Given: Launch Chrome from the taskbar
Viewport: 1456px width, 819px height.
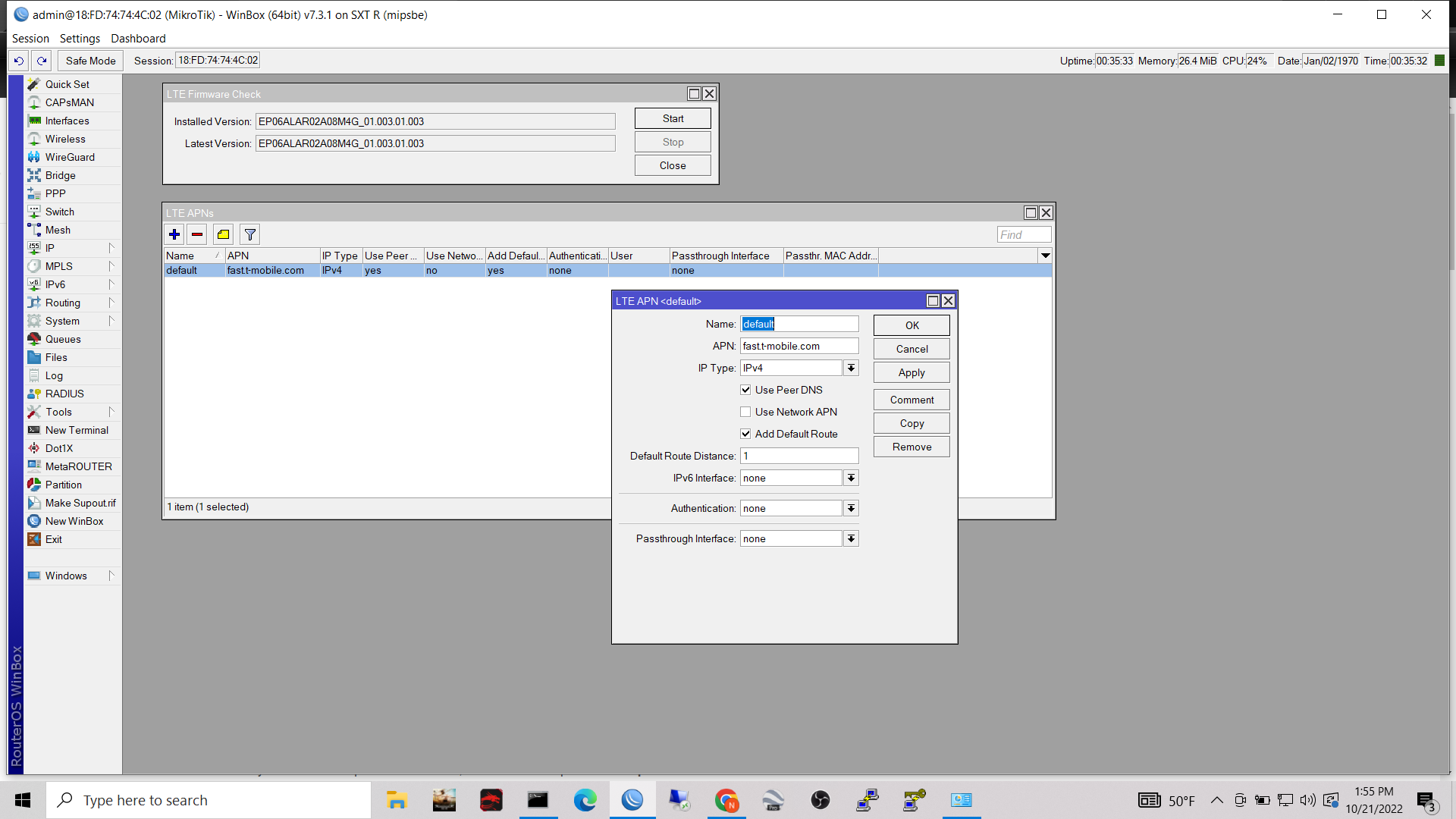Looking at the screenshot, I should pyautogui.click(x=726, y=800).
